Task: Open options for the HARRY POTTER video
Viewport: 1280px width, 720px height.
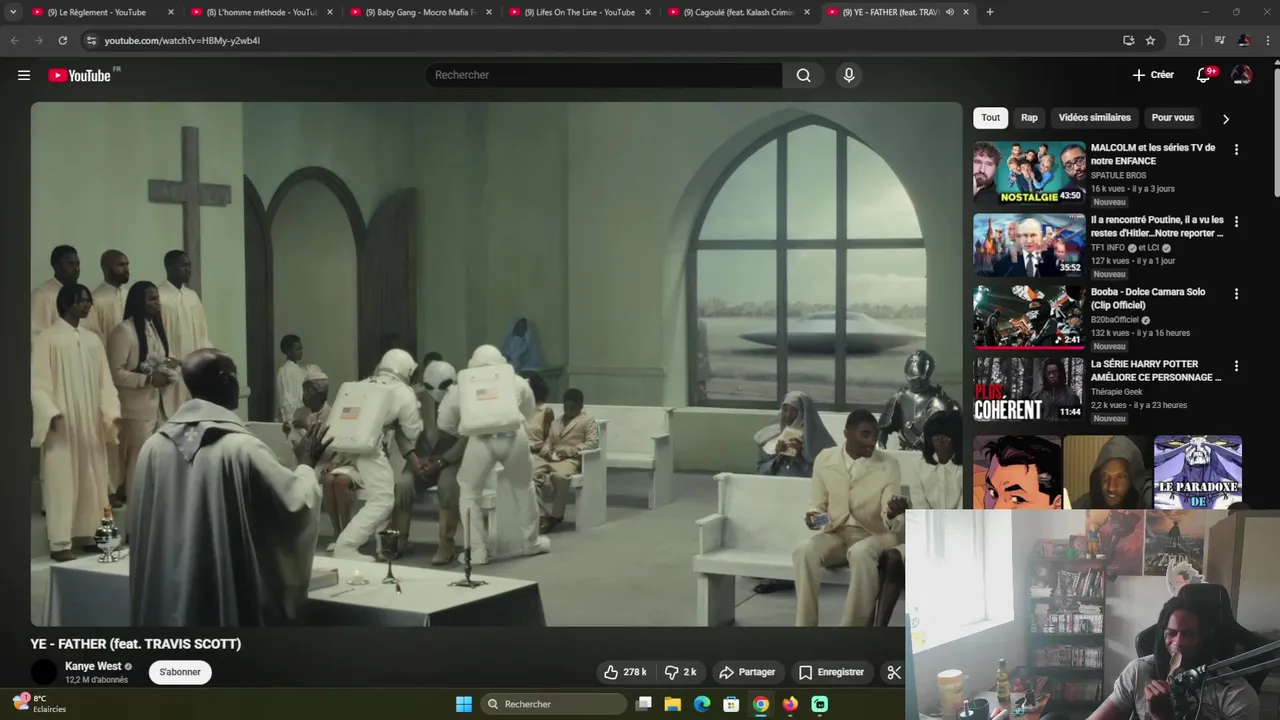Action: 1236,366
